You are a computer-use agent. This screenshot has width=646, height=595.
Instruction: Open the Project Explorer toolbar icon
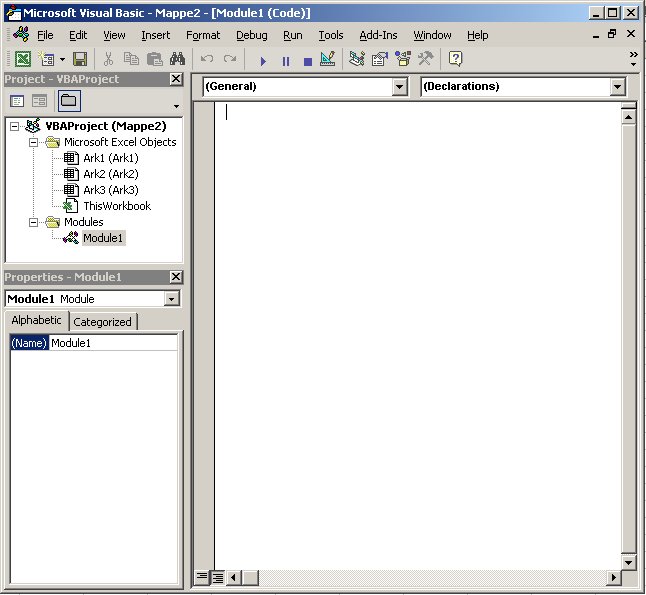coord(357,60)
